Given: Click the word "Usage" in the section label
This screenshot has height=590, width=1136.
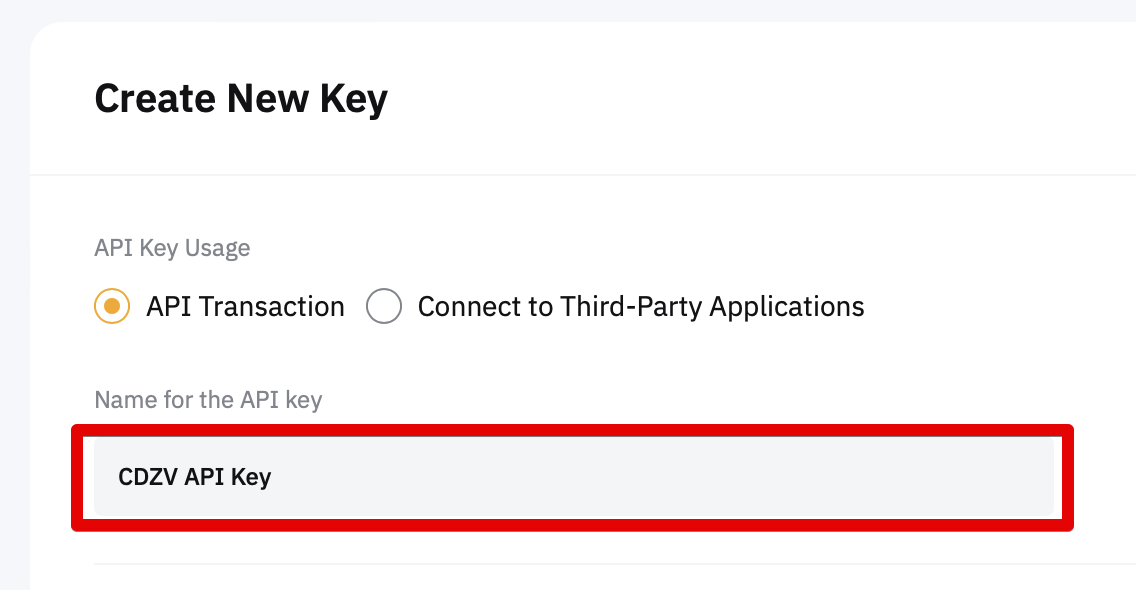Looking at the screenshot, I should 218,248.
